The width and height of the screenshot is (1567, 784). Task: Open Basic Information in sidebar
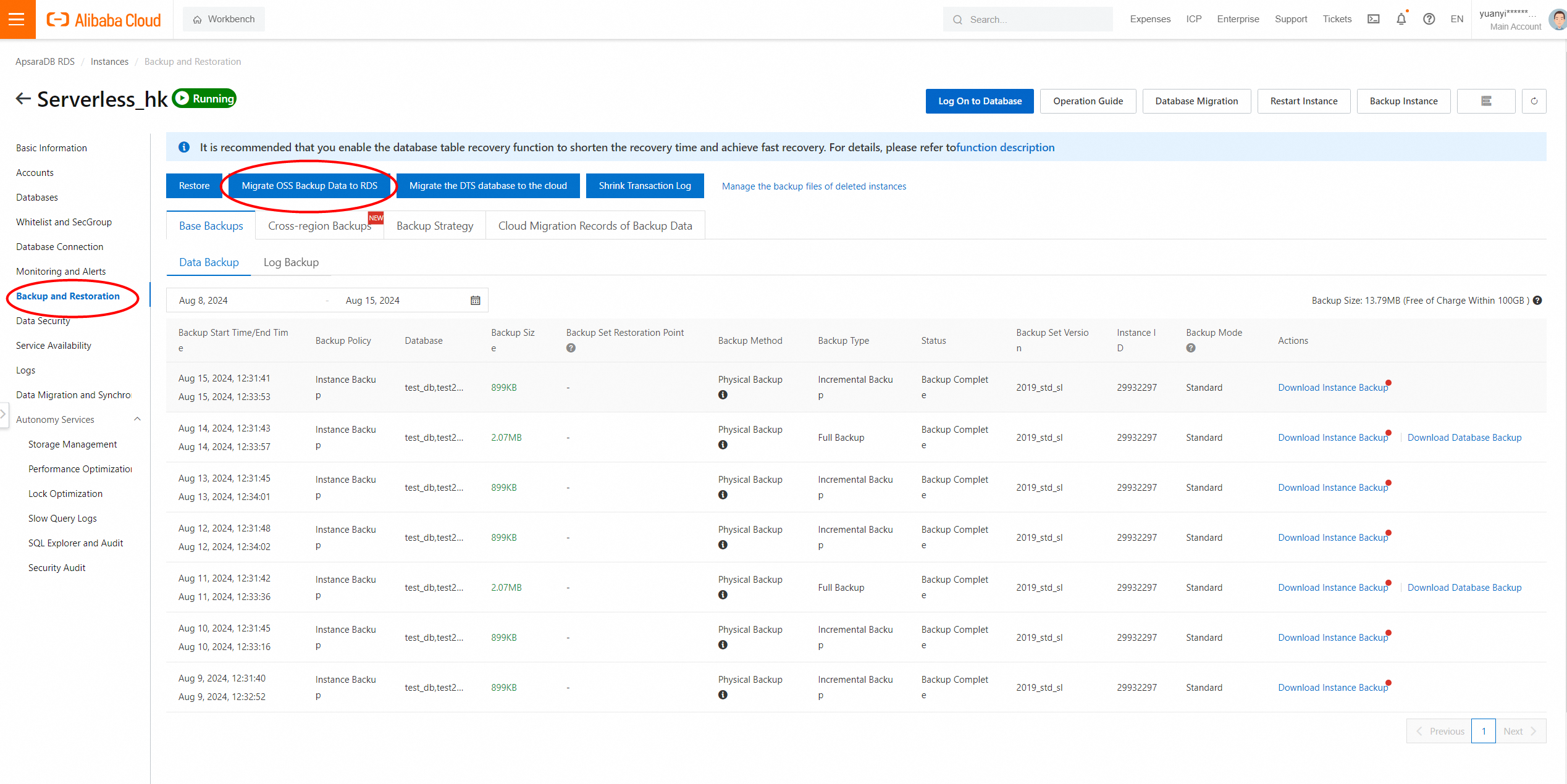coord(51,148)
